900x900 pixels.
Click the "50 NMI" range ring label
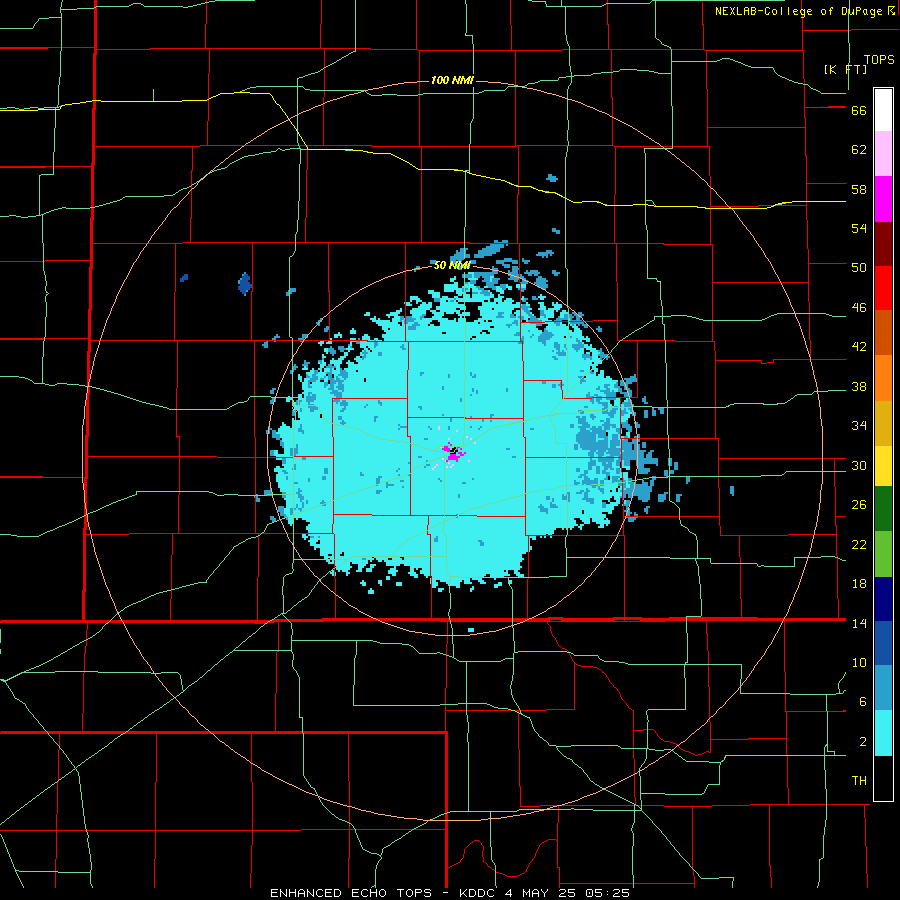point(452,265)
